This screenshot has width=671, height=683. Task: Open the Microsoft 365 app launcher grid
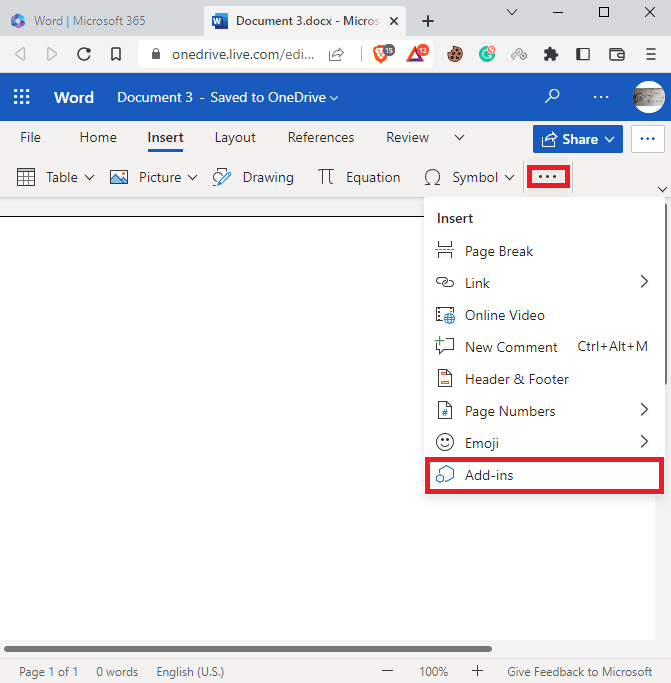pos(21,97)
